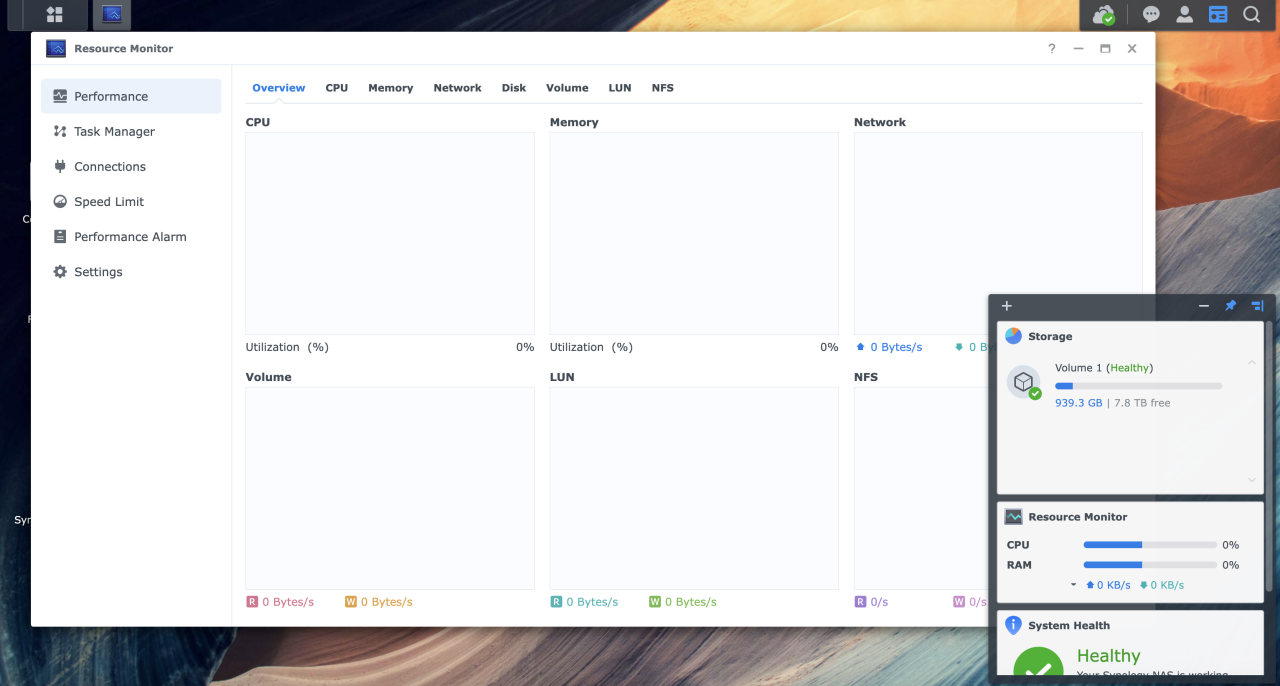The height and width of the screenshot is (686, 1280).
Task: Add a widget with the plus icon
Action: tap(1007, 306)
